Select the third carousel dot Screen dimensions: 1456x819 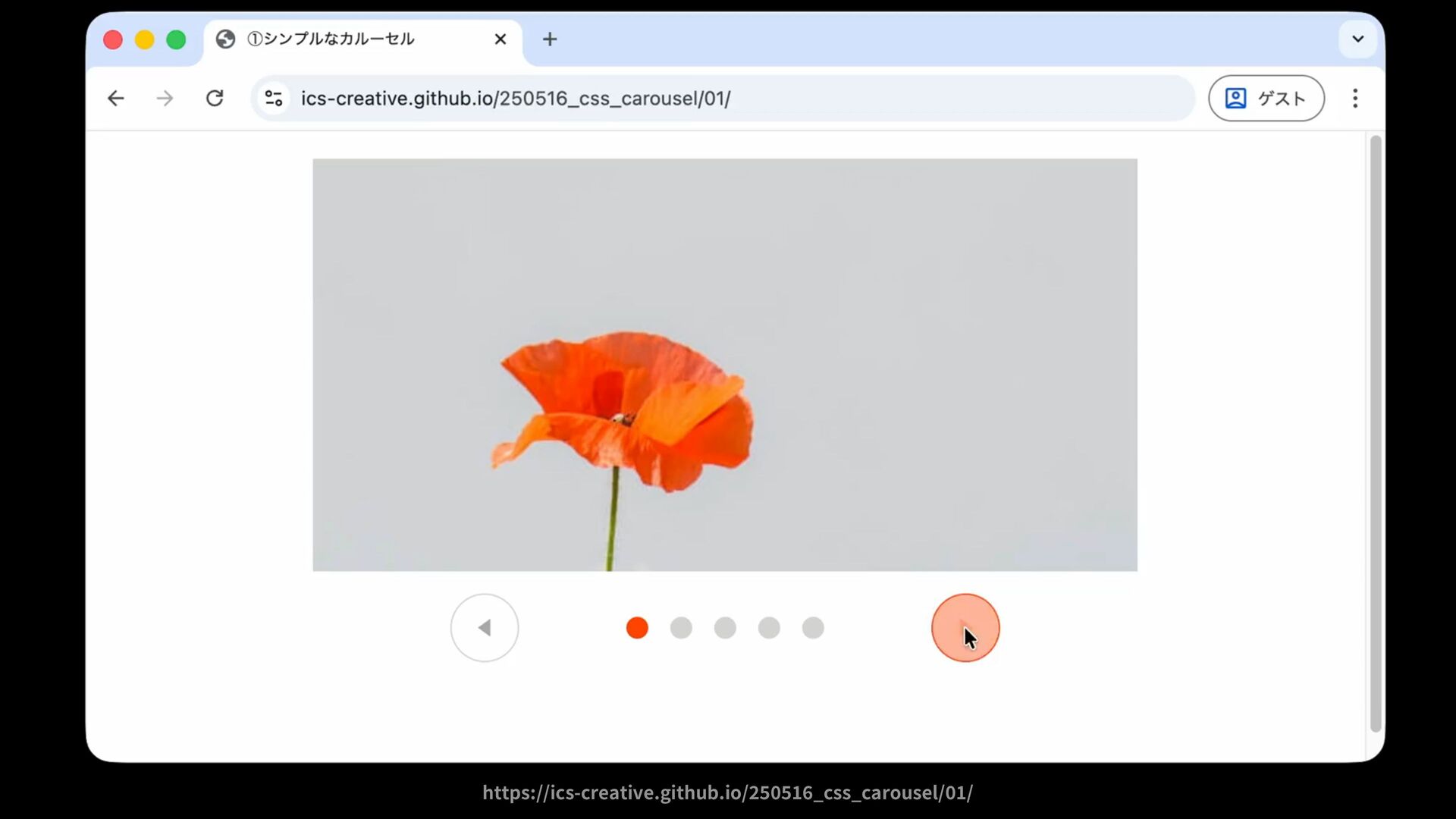(x=725, y=628)
